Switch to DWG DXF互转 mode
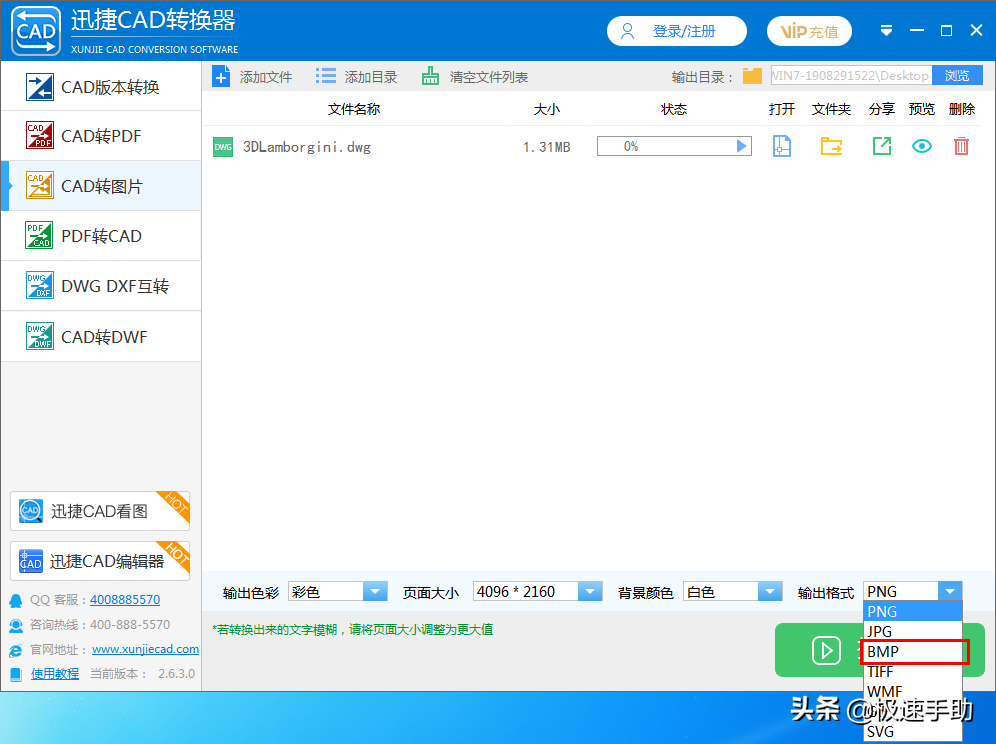 pos(102,286)
